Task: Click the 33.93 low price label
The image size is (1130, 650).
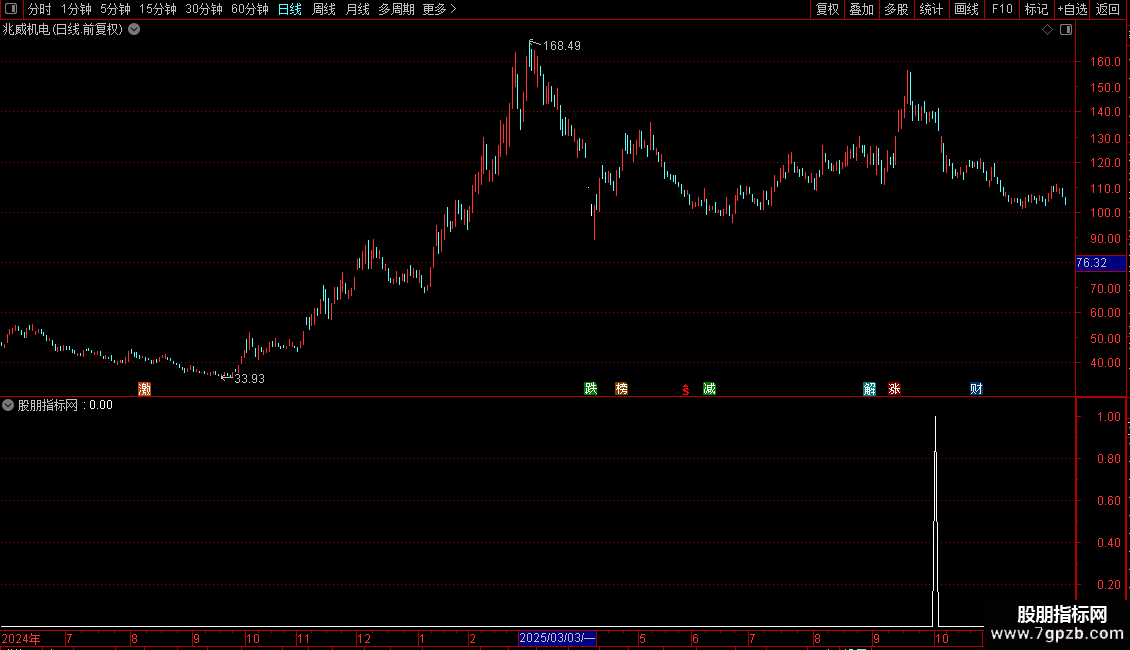Action: [249, 379]
